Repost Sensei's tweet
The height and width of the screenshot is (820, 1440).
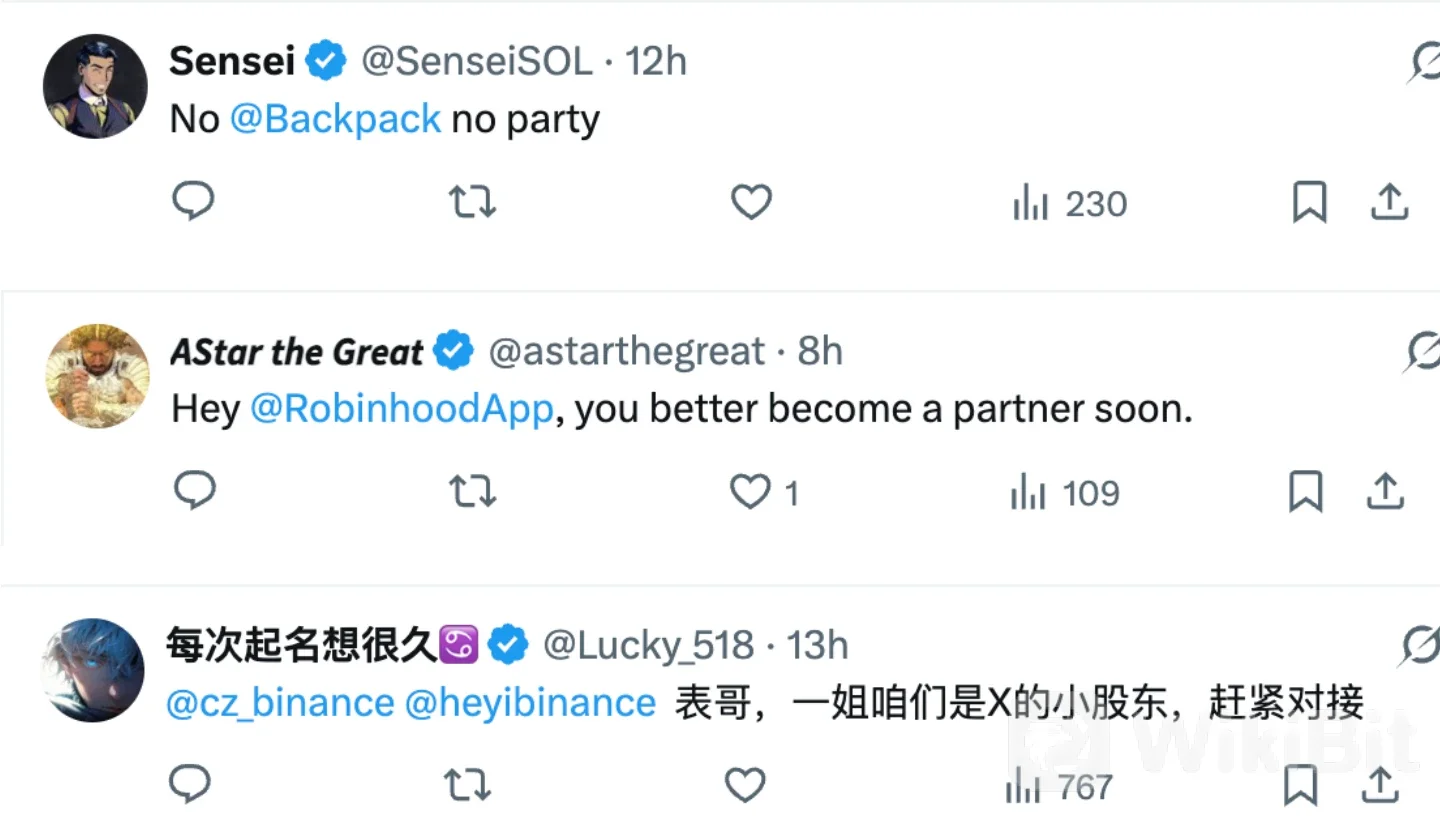pos(471,203)
